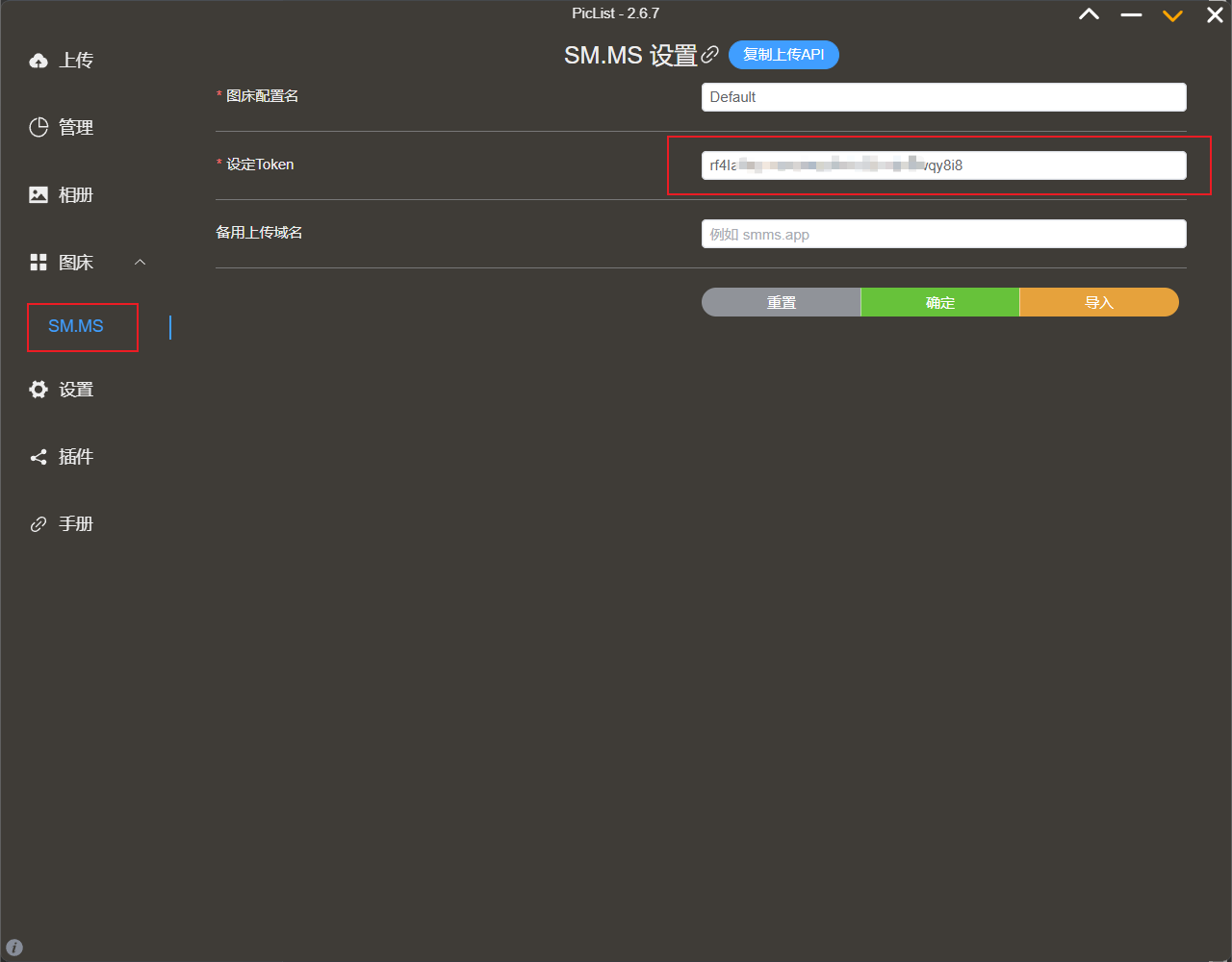
Task: Click the pie chart 管理 icon
Action: click(38, 128)
